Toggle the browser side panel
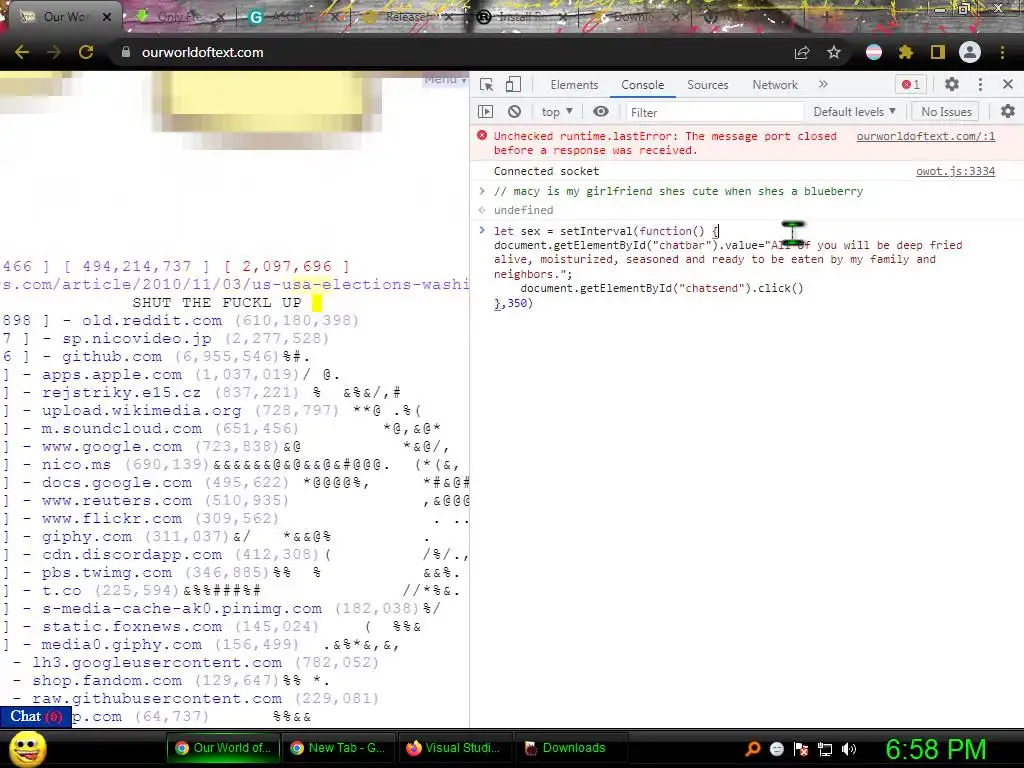The image size is (1024, 768). coord(938,52)
